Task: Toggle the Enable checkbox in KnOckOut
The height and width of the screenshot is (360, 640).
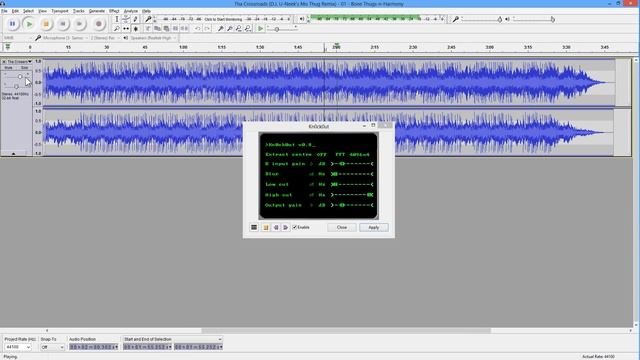Action: 295,227
